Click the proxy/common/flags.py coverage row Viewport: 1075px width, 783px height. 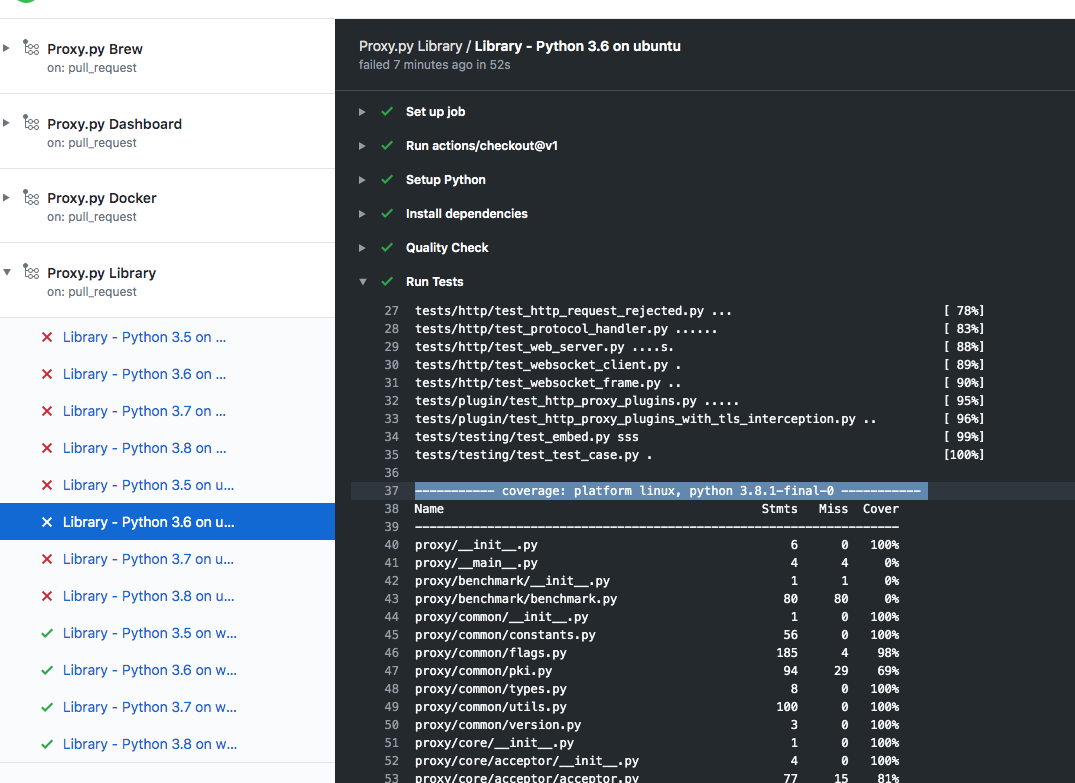tap(657, 653)
